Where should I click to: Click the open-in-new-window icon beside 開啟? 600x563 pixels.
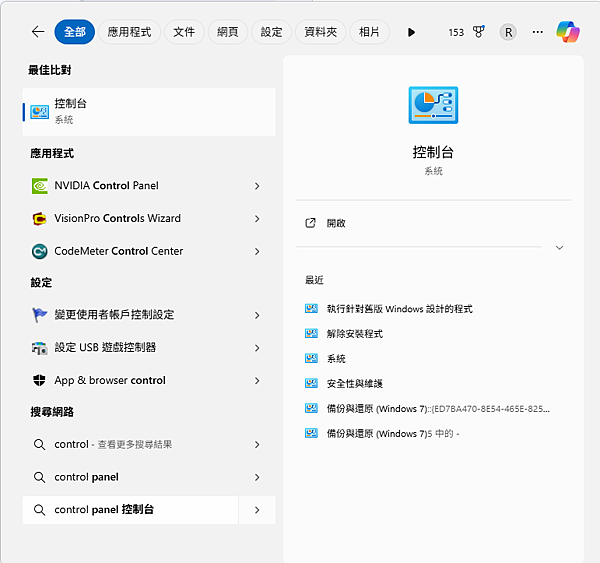(x=310, y=223)
